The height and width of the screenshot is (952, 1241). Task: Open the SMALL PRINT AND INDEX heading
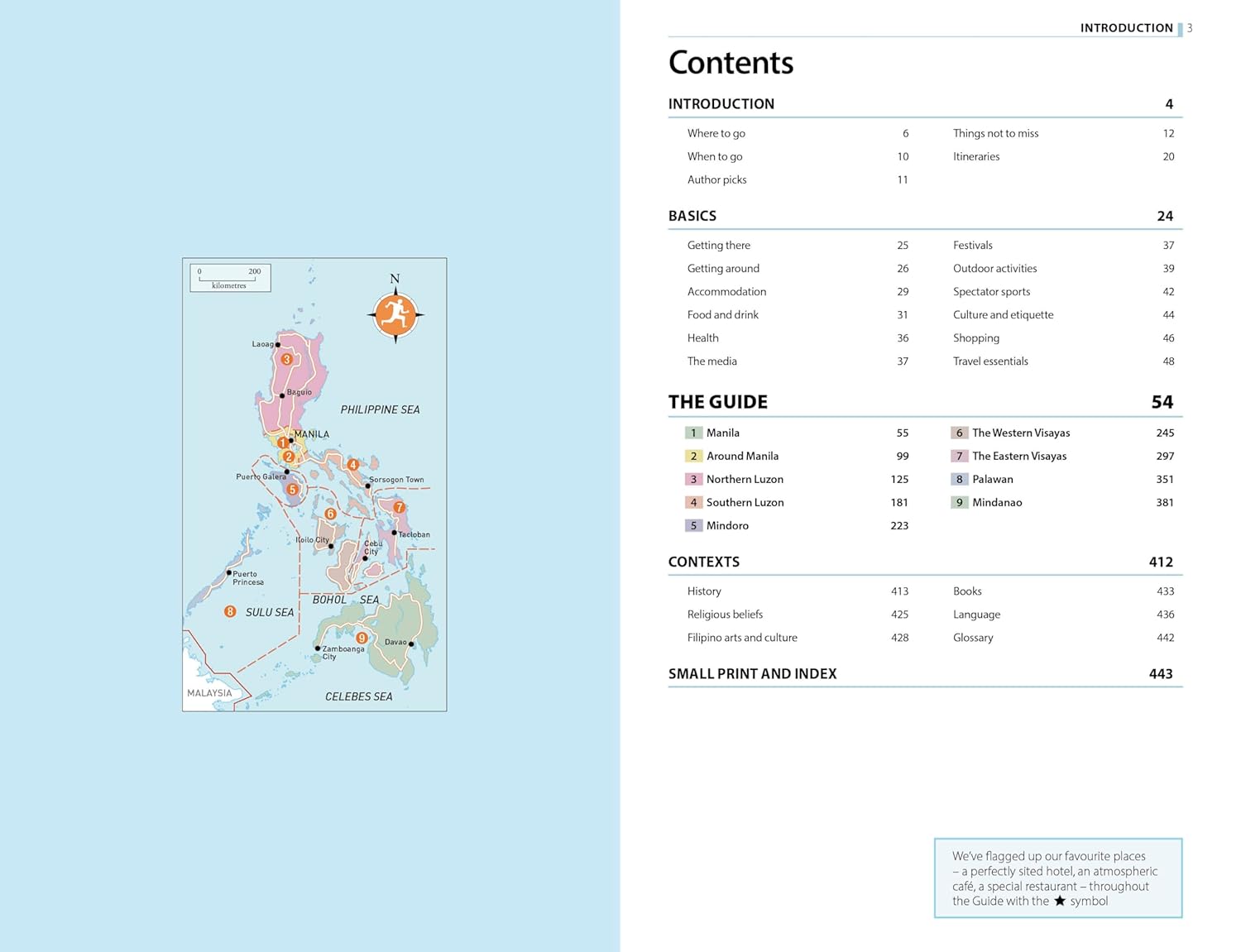coord(752,674)
